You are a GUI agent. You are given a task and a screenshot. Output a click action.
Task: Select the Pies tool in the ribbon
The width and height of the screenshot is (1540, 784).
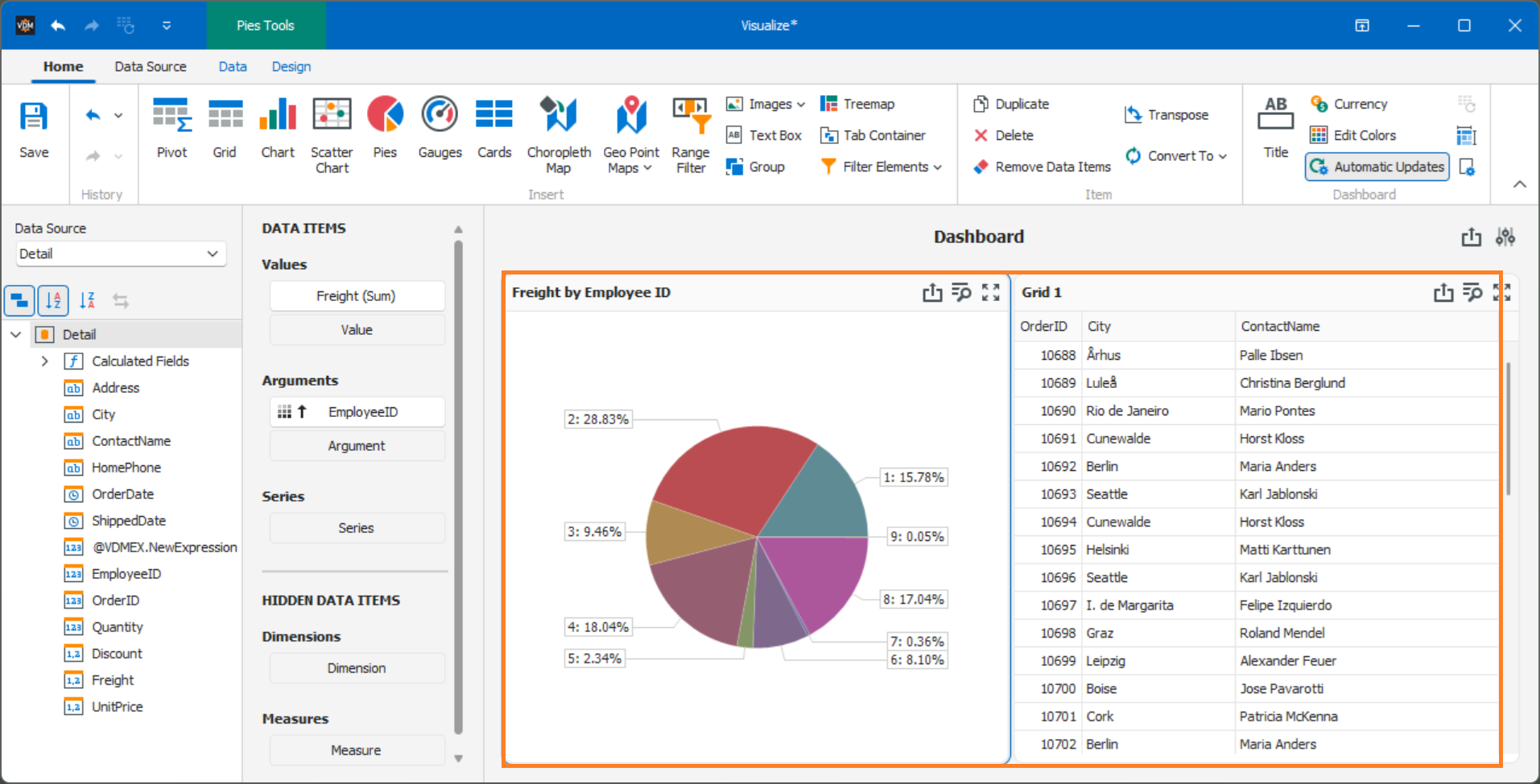pyautogui.click(x=385, y=129)
